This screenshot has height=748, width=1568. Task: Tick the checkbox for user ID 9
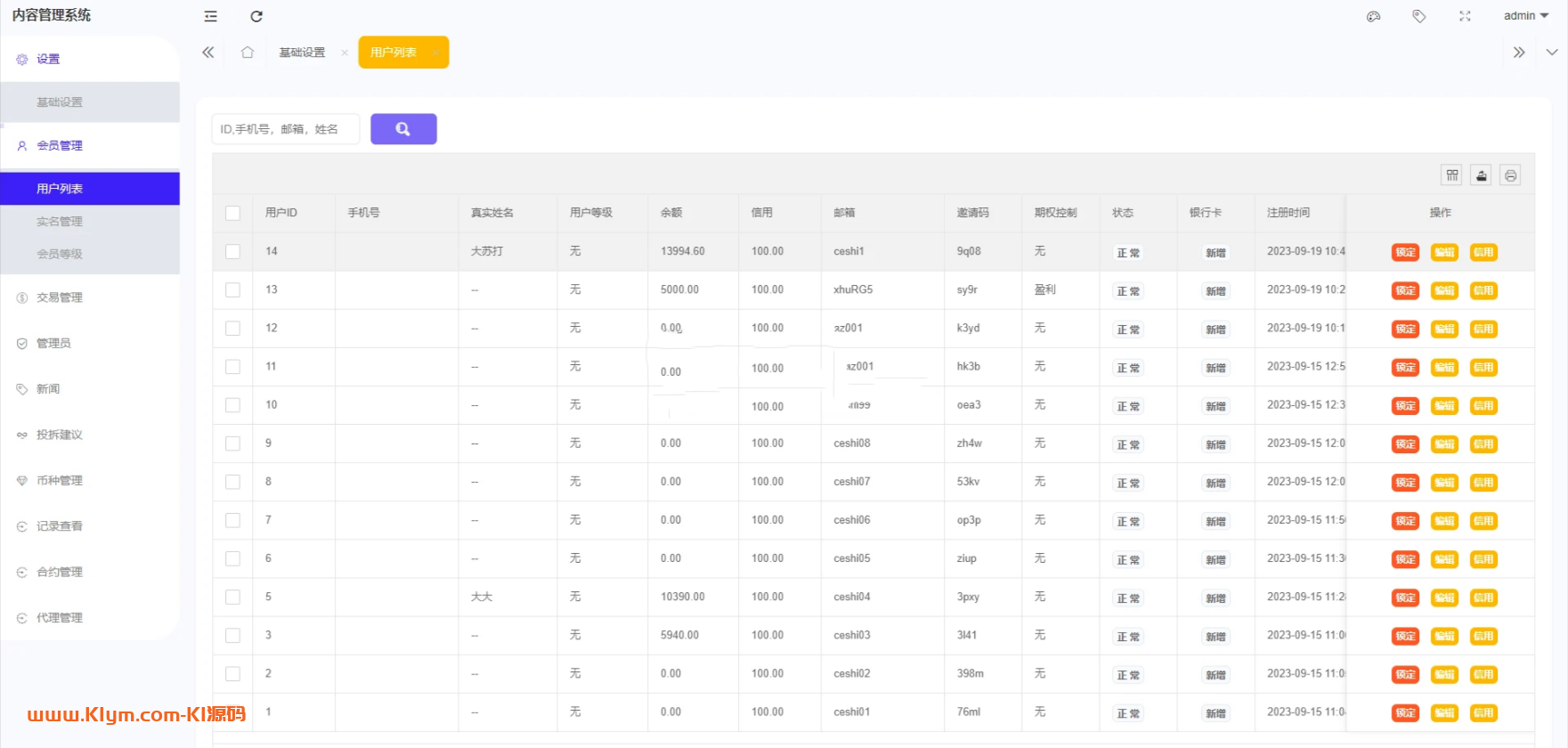233,443
